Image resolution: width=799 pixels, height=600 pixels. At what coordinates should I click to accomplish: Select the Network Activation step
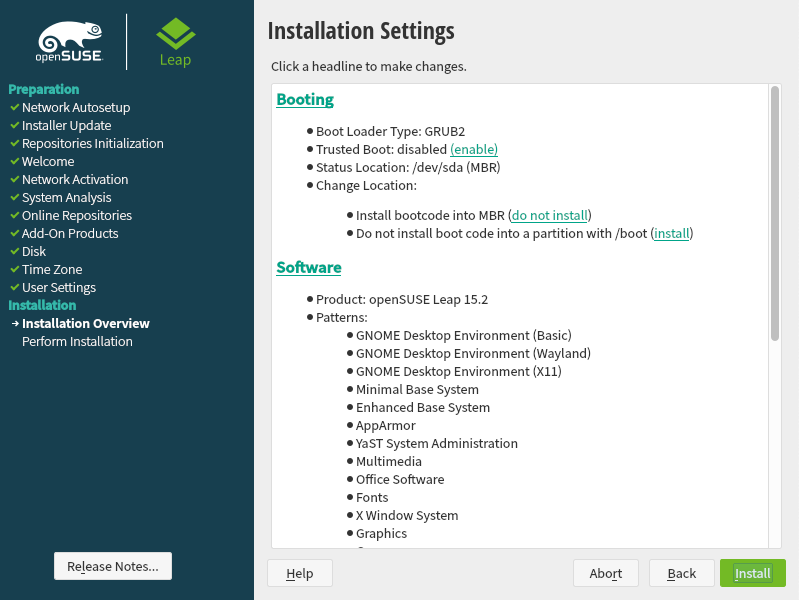coord(75,179)
